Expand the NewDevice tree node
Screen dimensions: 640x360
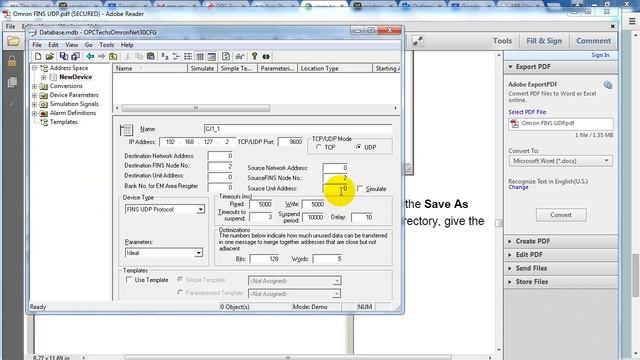click(x=44, y=77)
